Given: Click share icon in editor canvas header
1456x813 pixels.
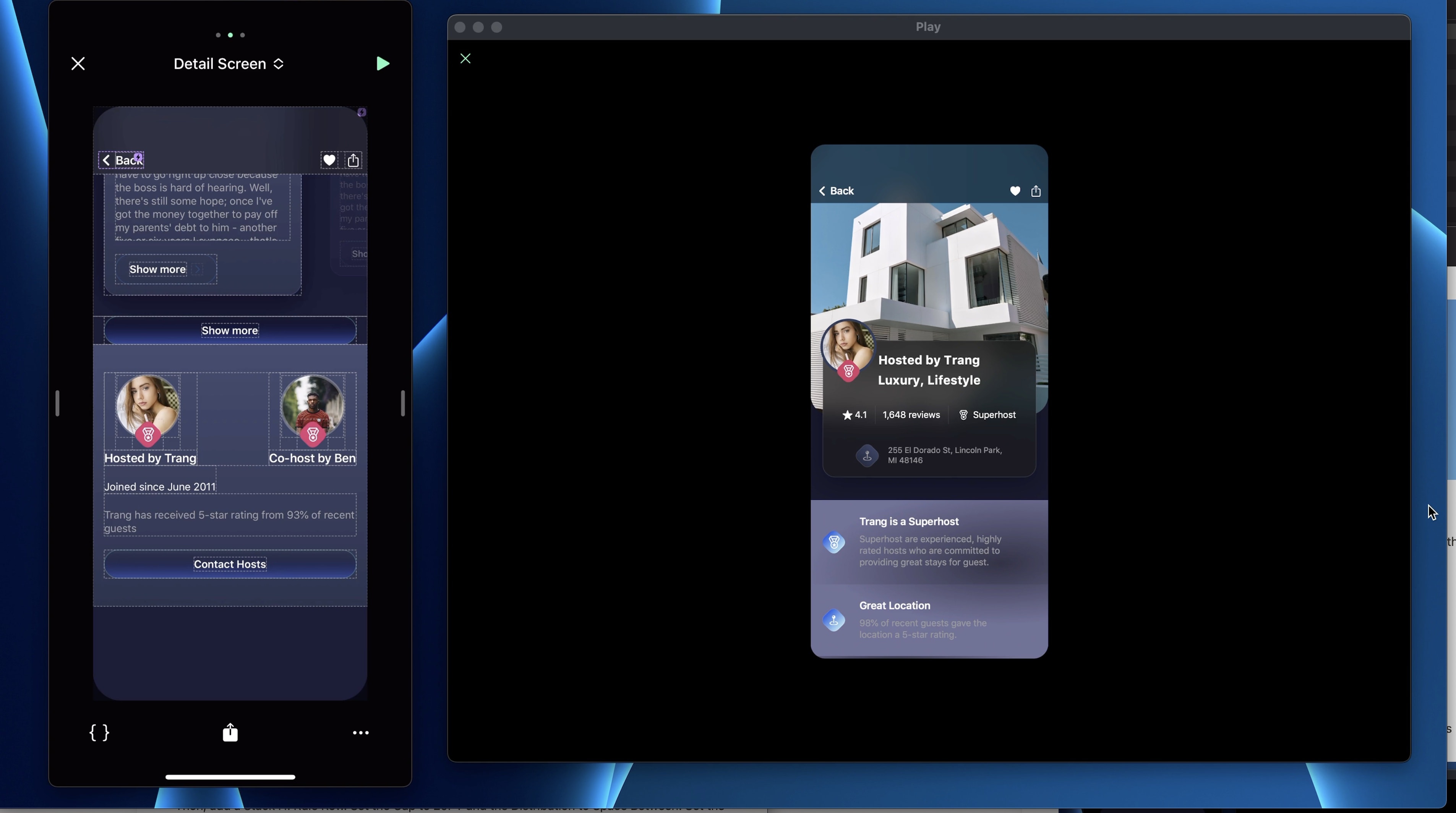Looking at the screenshot, I should tap(353, 160).
